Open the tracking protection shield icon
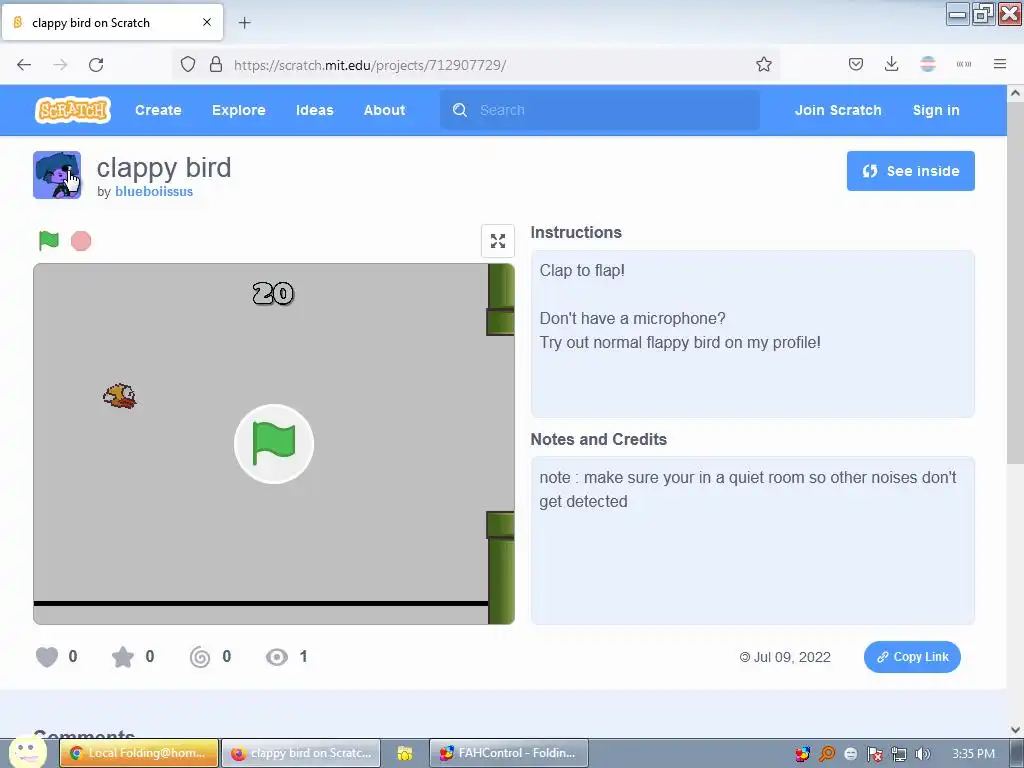1024x768 pixels. click(x=188, y=64)
